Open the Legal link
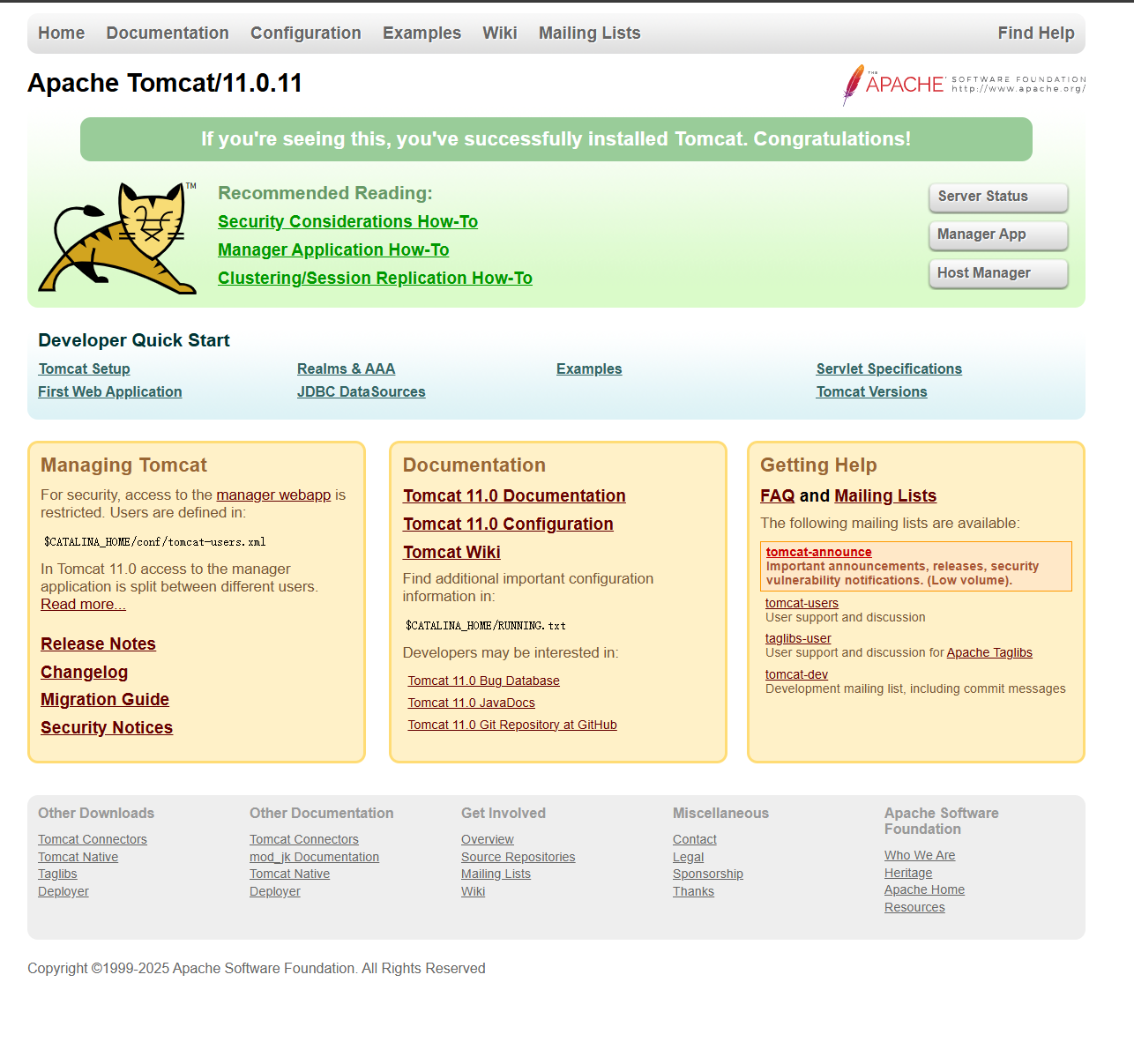 688,857
